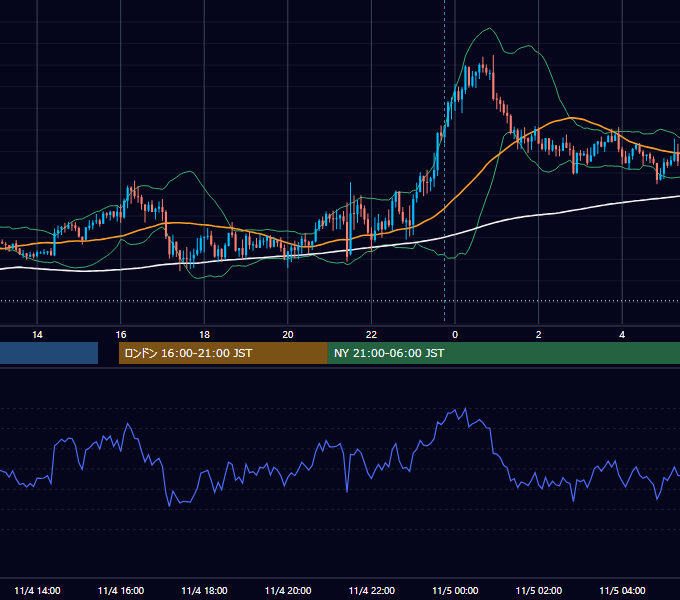680x600 pixels.
Task: Click the highest candlestick near the price peak
Action: point(494,77)
